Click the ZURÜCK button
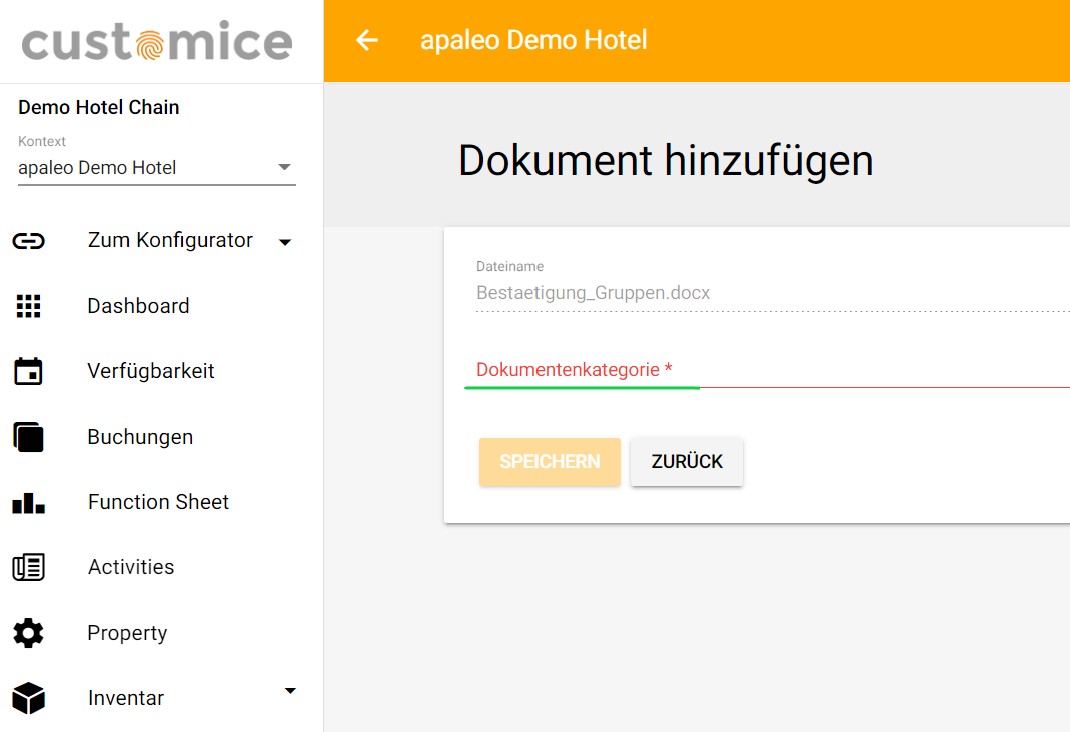The width and height of the screenshot is (1070, 732). tap(687, 462)
